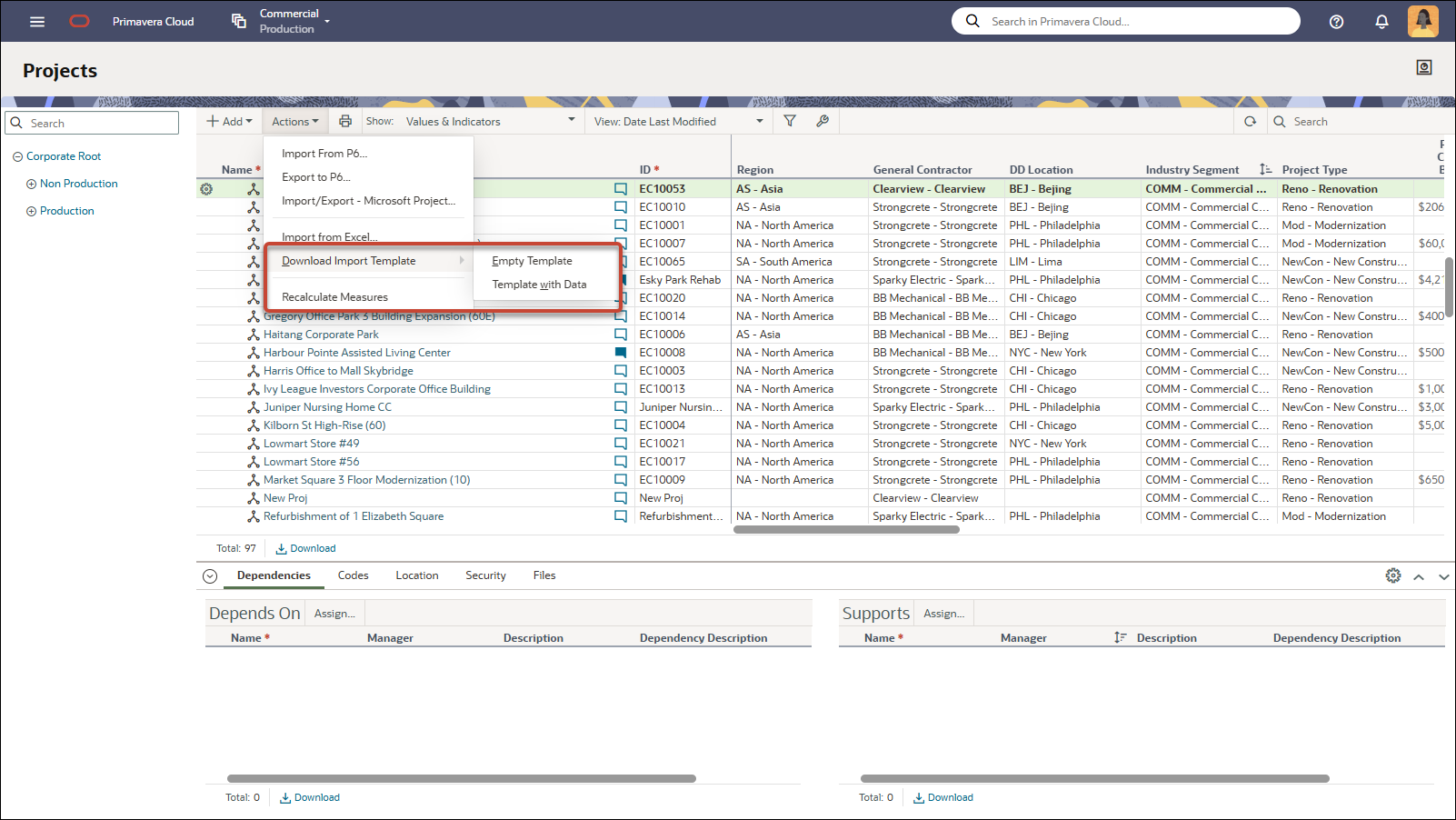The width and height of the screenshot is (1456, 820).
Task: Click the wrench settings icon
Action: coord(823,121)
